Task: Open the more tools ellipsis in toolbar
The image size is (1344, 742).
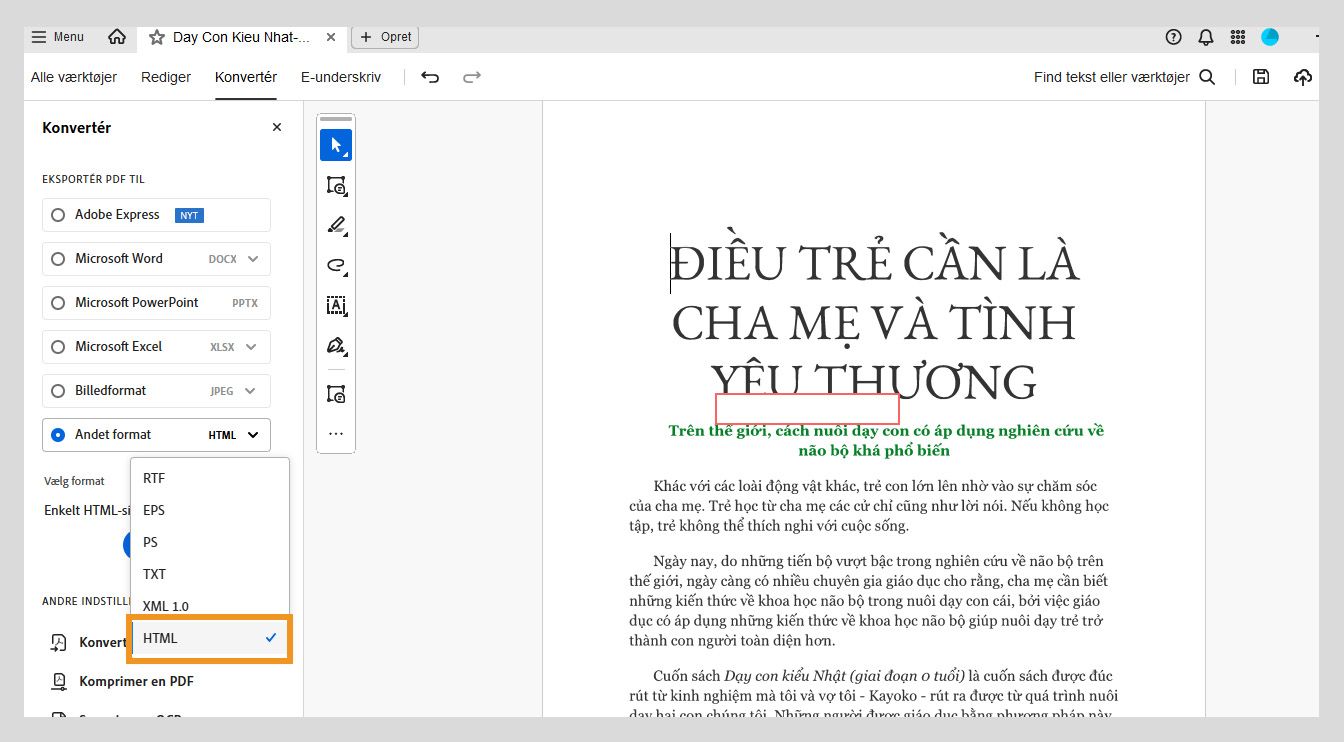Action: (x=336, y=432)
